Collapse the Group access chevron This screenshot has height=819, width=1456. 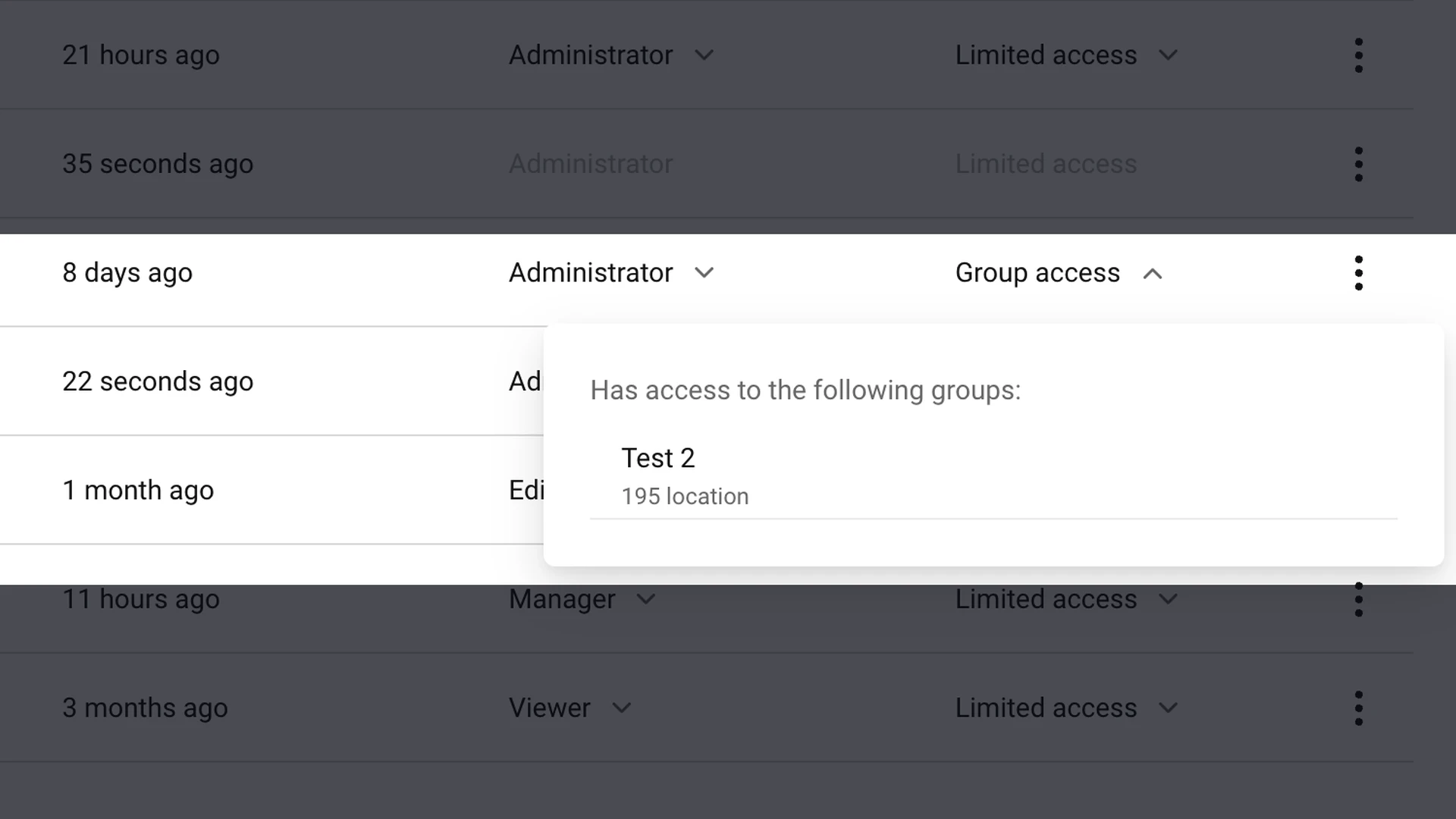(x=1152, y=274)
